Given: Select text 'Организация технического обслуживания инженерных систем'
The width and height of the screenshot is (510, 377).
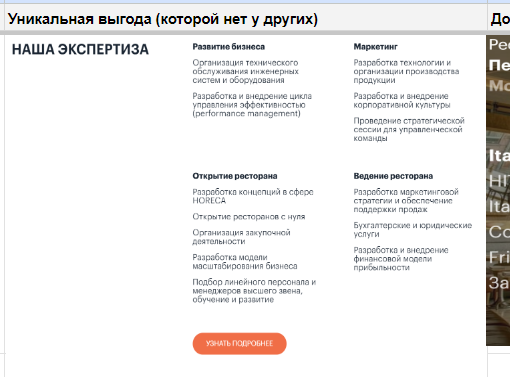Looking at the screenshot, I should coord(245,71).
